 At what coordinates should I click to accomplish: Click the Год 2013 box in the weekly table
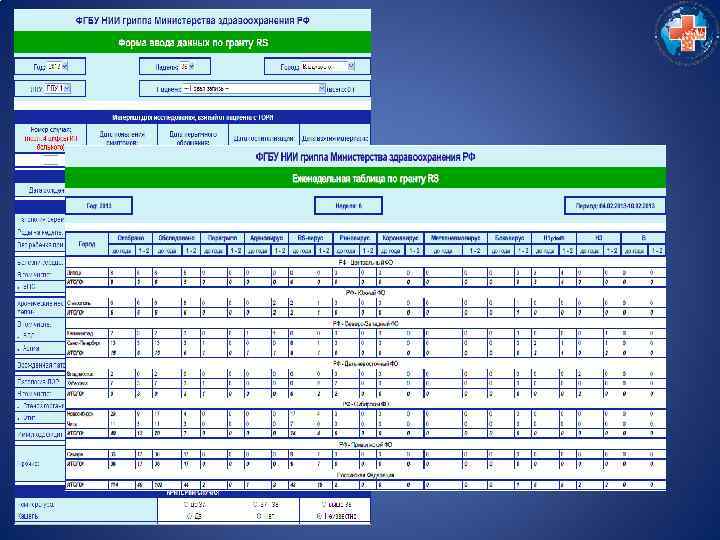99,206
